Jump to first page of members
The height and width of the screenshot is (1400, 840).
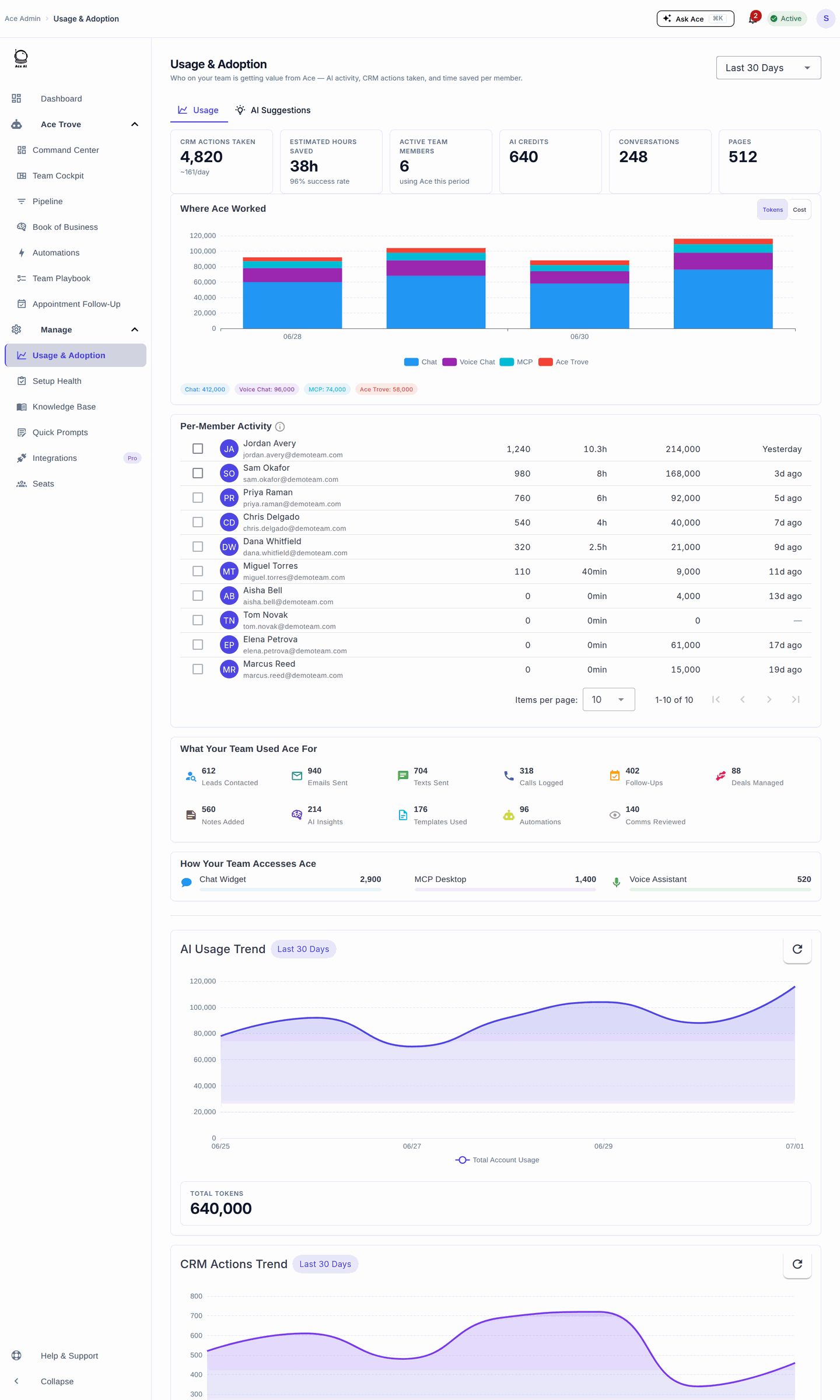point(716,699)
